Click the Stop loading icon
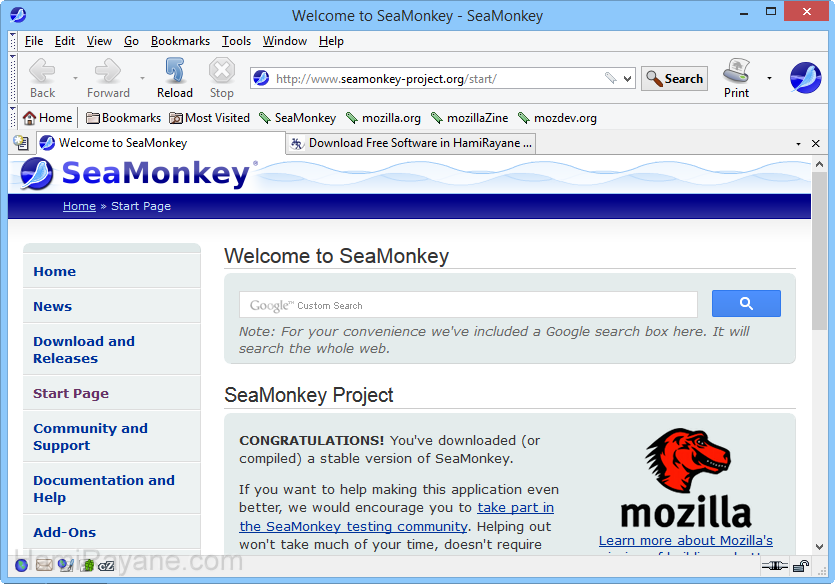This screenshot has height=584, width=835. (x=222, y=70)
